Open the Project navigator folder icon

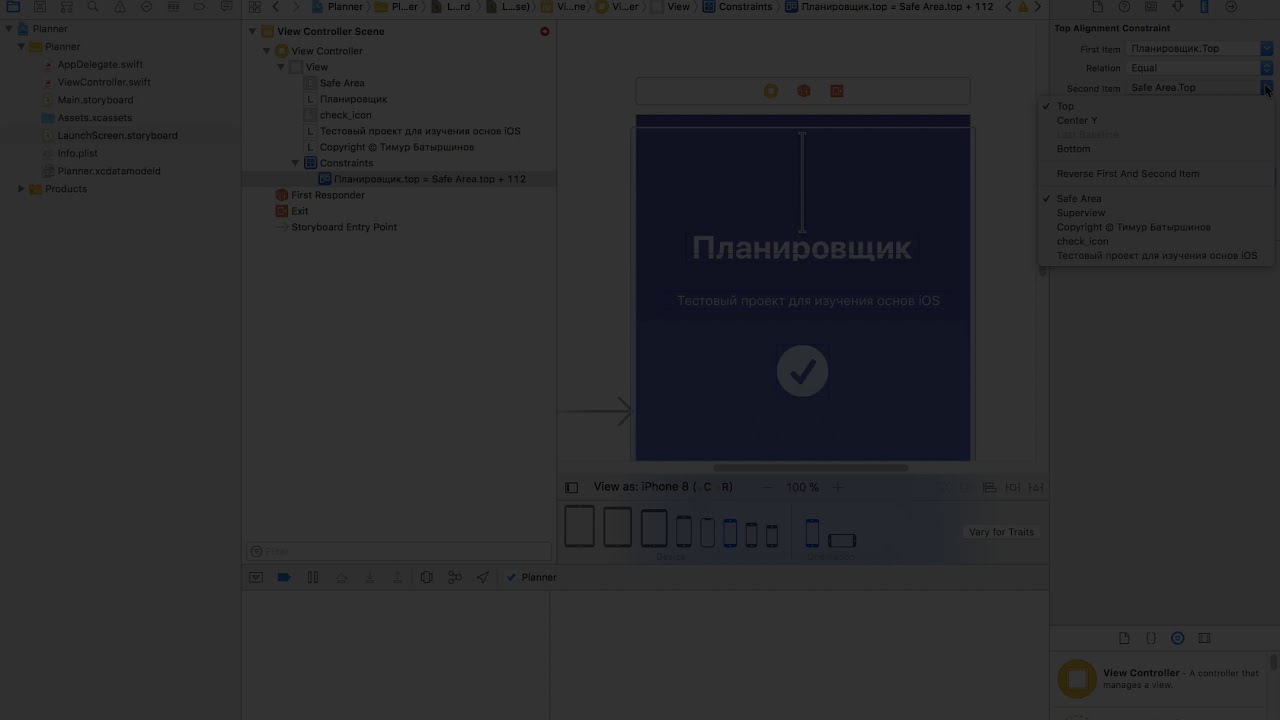click(13, 7)
